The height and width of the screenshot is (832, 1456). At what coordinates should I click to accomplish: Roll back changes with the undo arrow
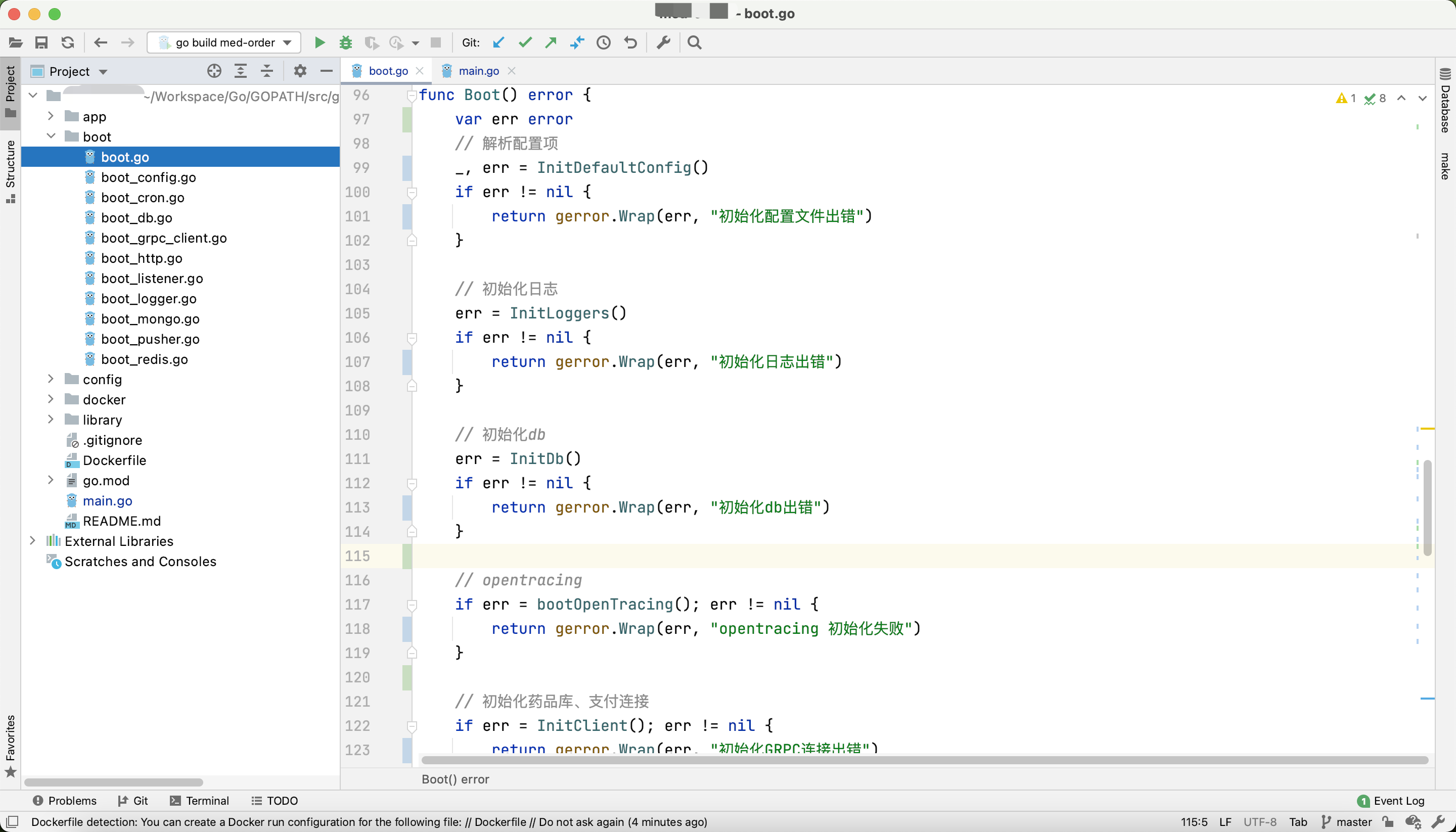(x=630, y=43)
